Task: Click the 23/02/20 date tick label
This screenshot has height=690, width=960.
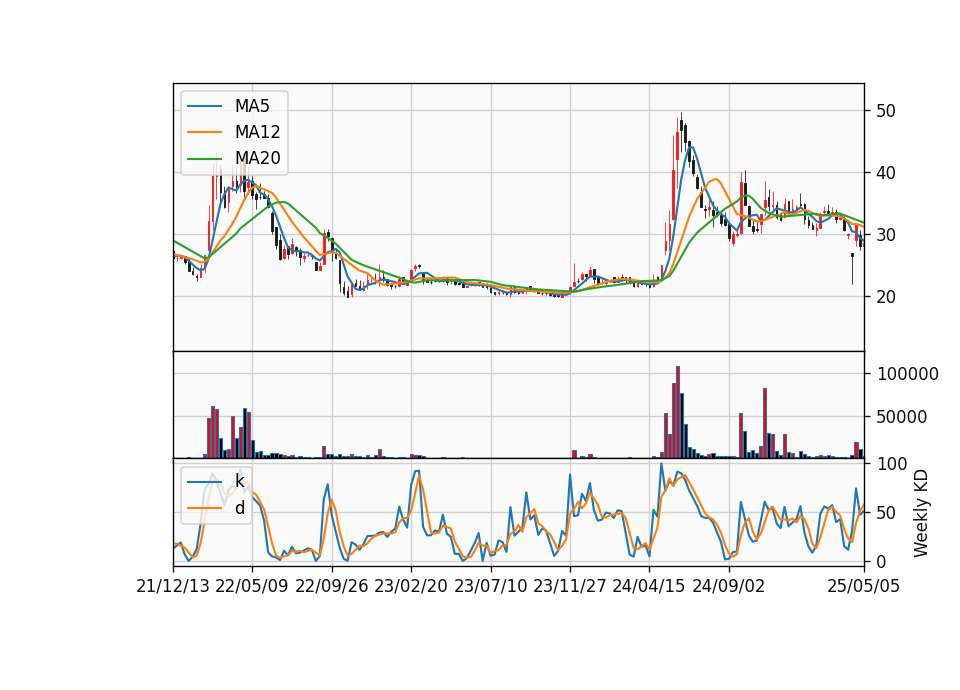Action: tap(411, 587)
